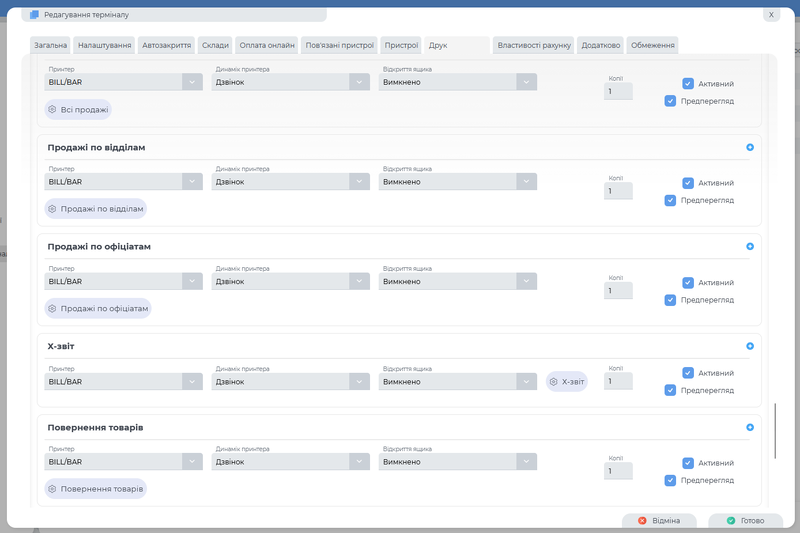Open the Повернення товарів template settings

point(96,489)
